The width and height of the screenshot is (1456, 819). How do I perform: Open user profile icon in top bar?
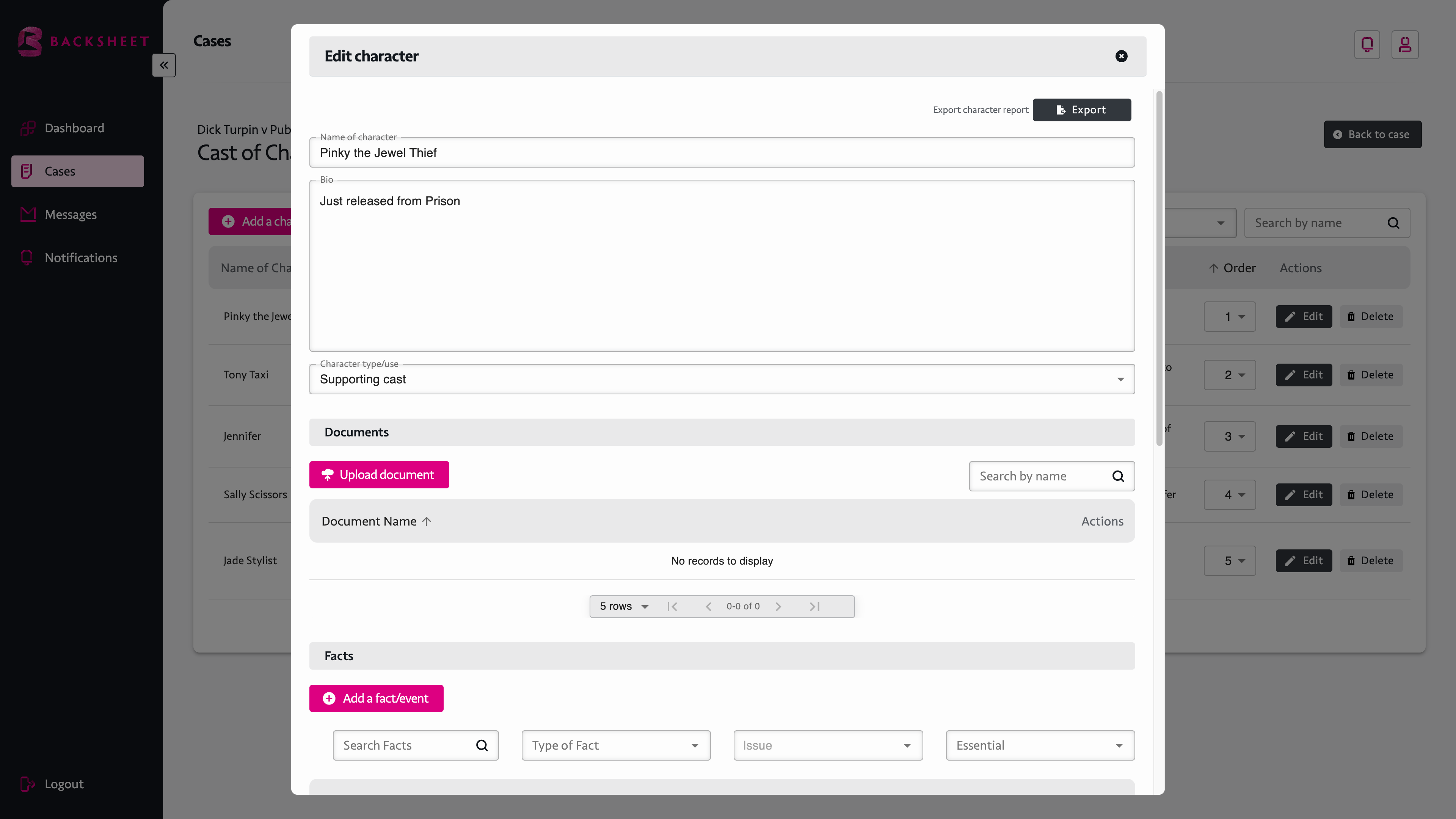tap(1404, 45)
